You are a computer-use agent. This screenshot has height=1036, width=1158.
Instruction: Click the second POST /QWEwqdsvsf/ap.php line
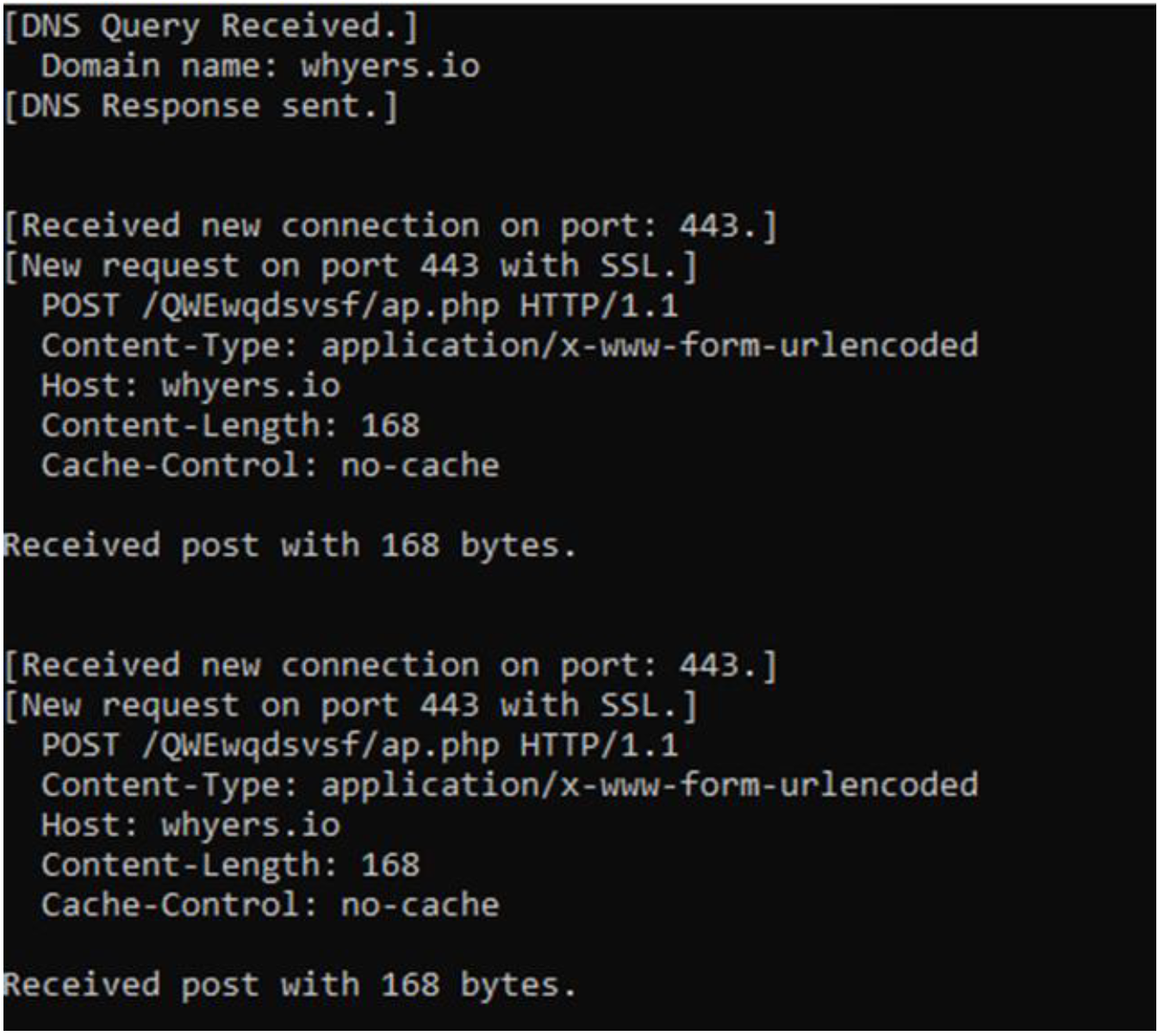tap(359, 746)
